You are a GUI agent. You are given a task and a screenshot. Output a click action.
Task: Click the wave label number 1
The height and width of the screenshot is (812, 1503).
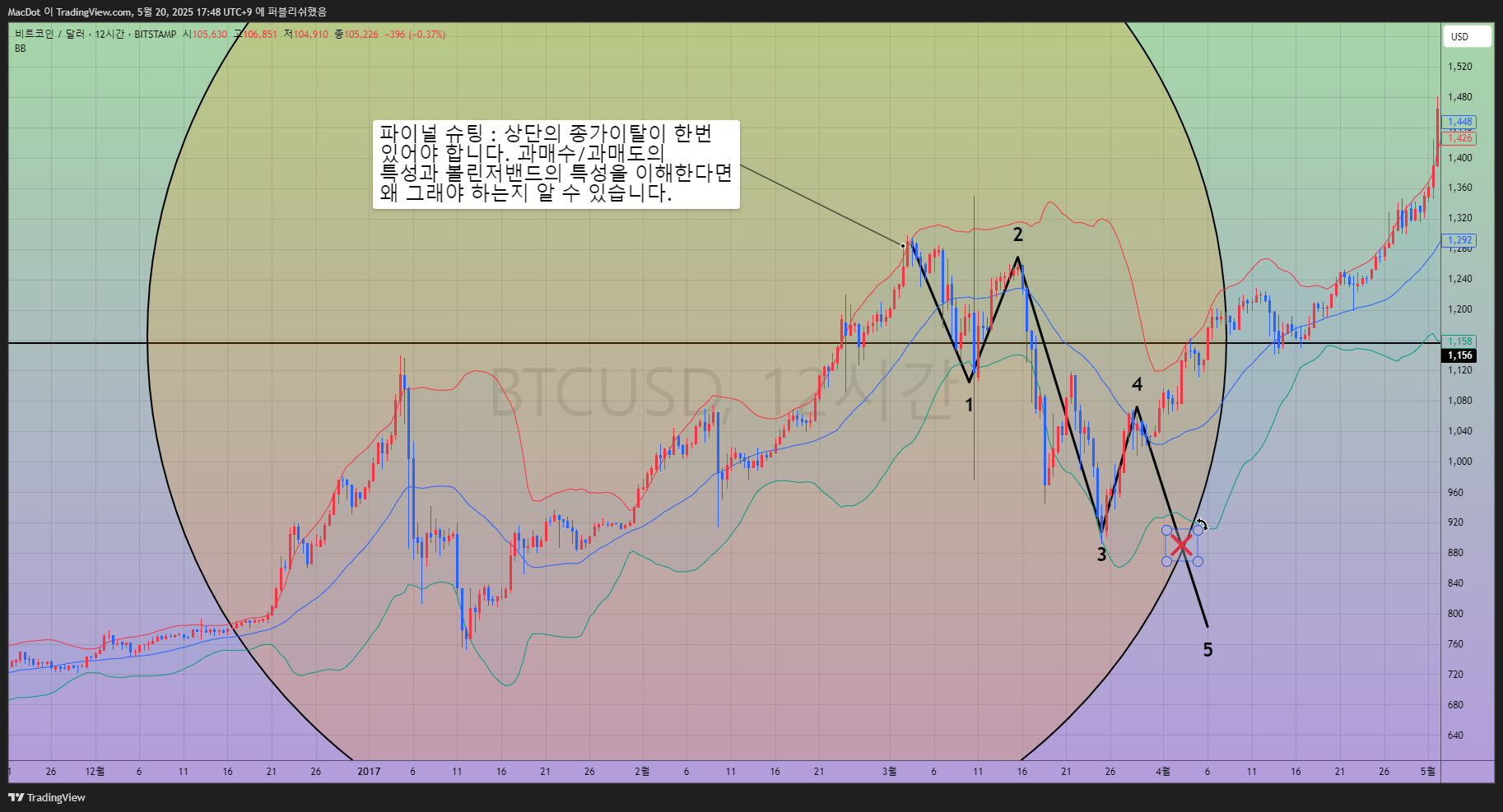coord(969,405)
